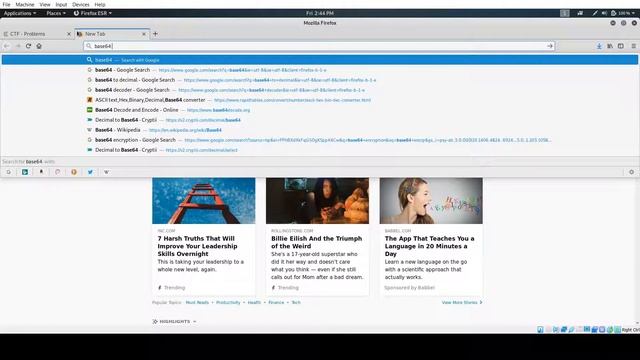Screen dimensions: 640x360
Task: Click the 'Finance' popular topic
Action: 276,302
